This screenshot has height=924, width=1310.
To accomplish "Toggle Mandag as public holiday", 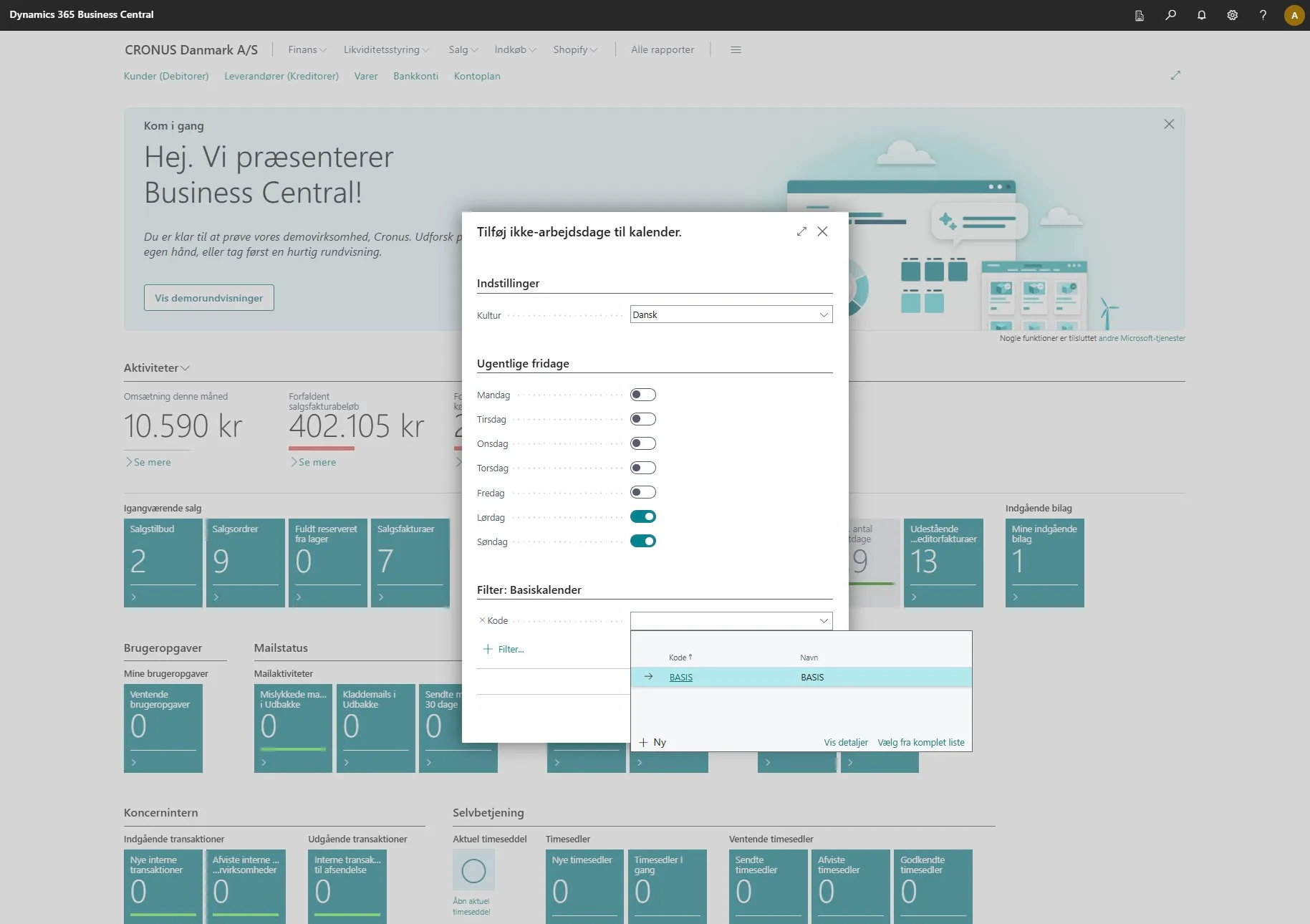I will [x=643, y=395].
